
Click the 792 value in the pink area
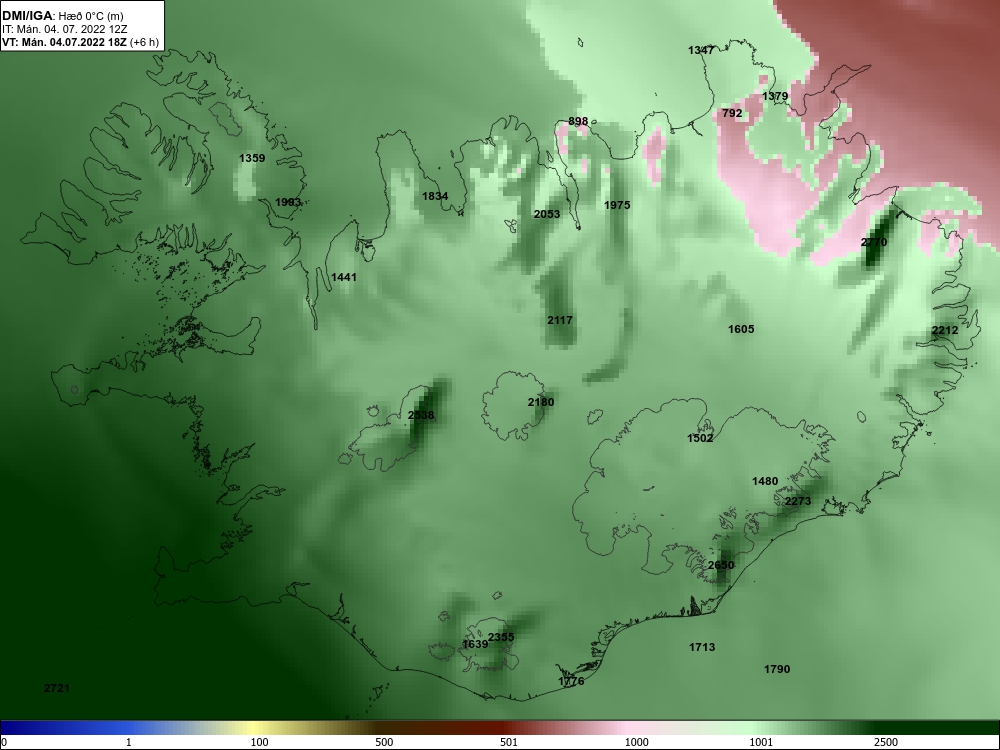click(x=732, y=113)
